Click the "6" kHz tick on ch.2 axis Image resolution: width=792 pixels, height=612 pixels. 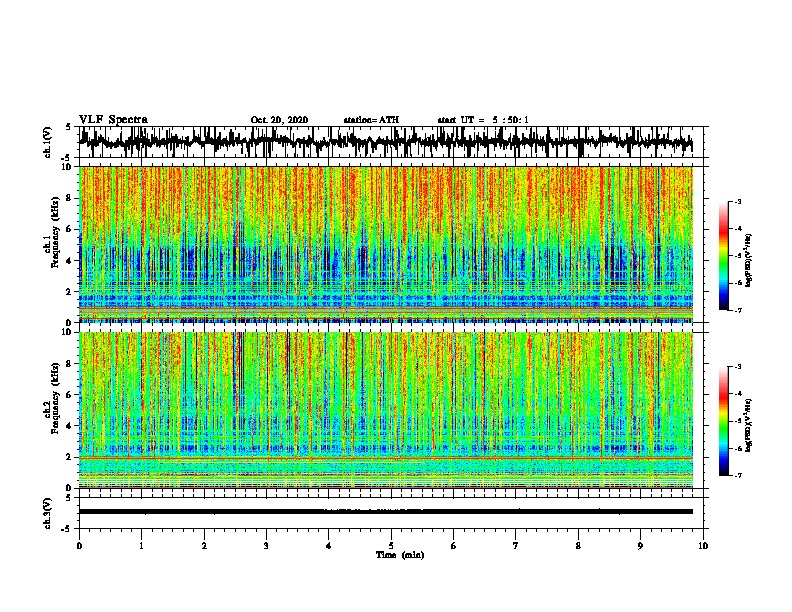click(69, 394)
